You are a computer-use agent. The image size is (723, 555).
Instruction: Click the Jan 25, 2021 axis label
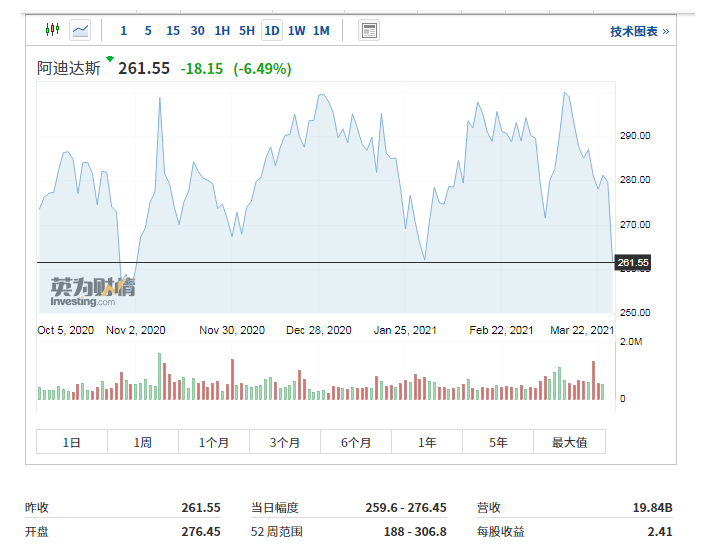click(x=405, y=331)
